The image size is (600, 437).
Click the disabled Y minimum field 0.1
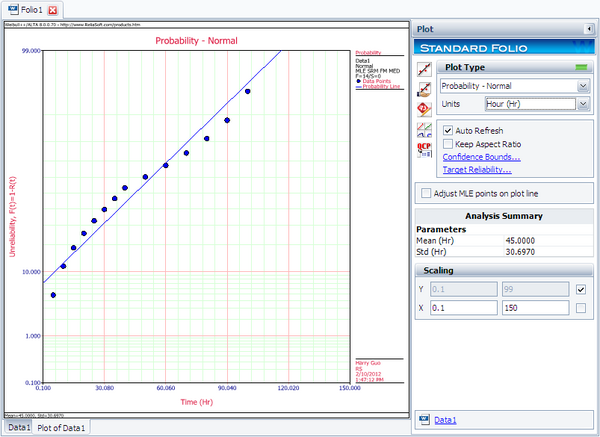[464, 289]
